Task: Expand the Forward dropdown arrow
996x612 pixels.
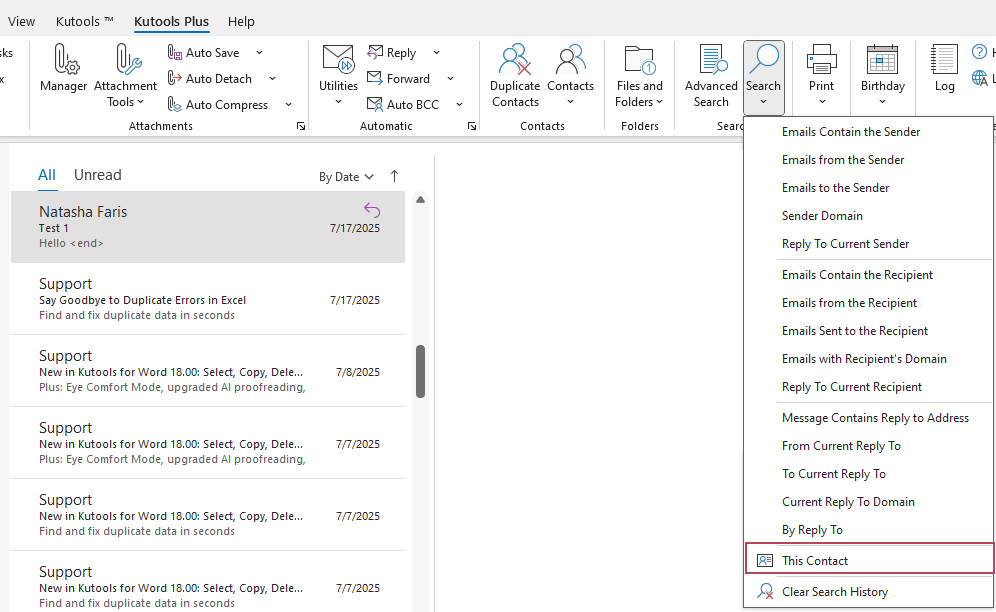Action: [450, 79]
